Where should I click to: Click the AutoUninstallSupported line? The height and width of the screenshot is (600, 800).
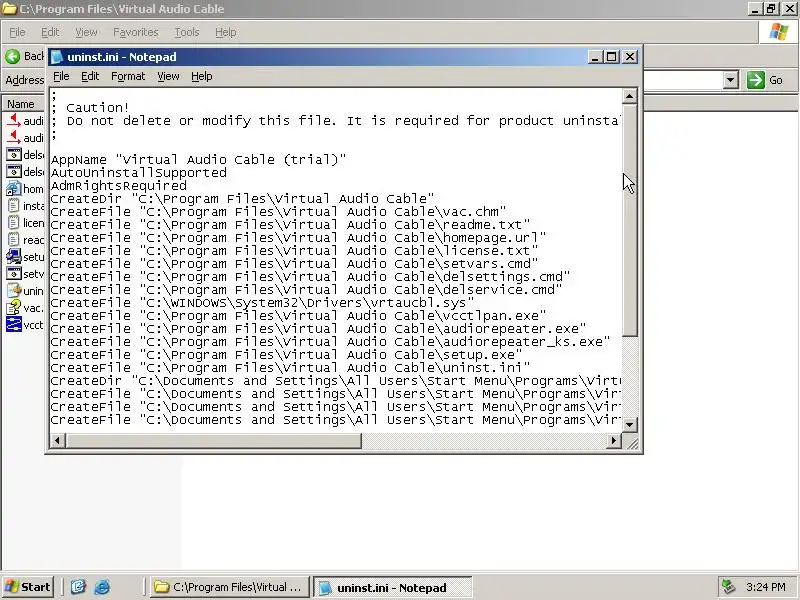[x=139, y=173]
